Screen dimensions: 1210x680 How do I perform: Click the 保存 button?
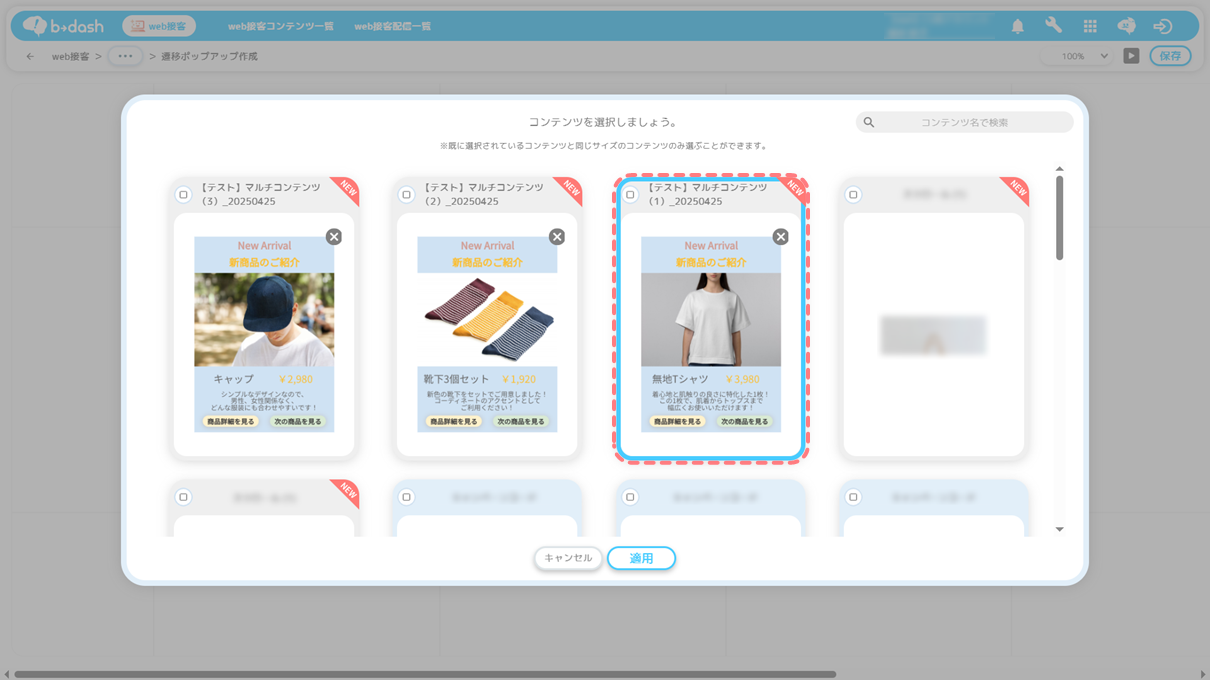1170,56
